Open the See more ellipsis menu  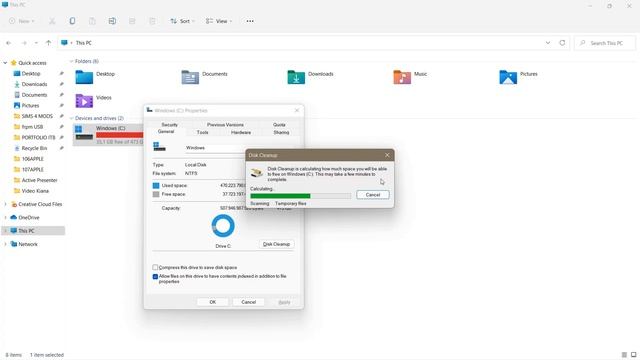click(250, 21)
